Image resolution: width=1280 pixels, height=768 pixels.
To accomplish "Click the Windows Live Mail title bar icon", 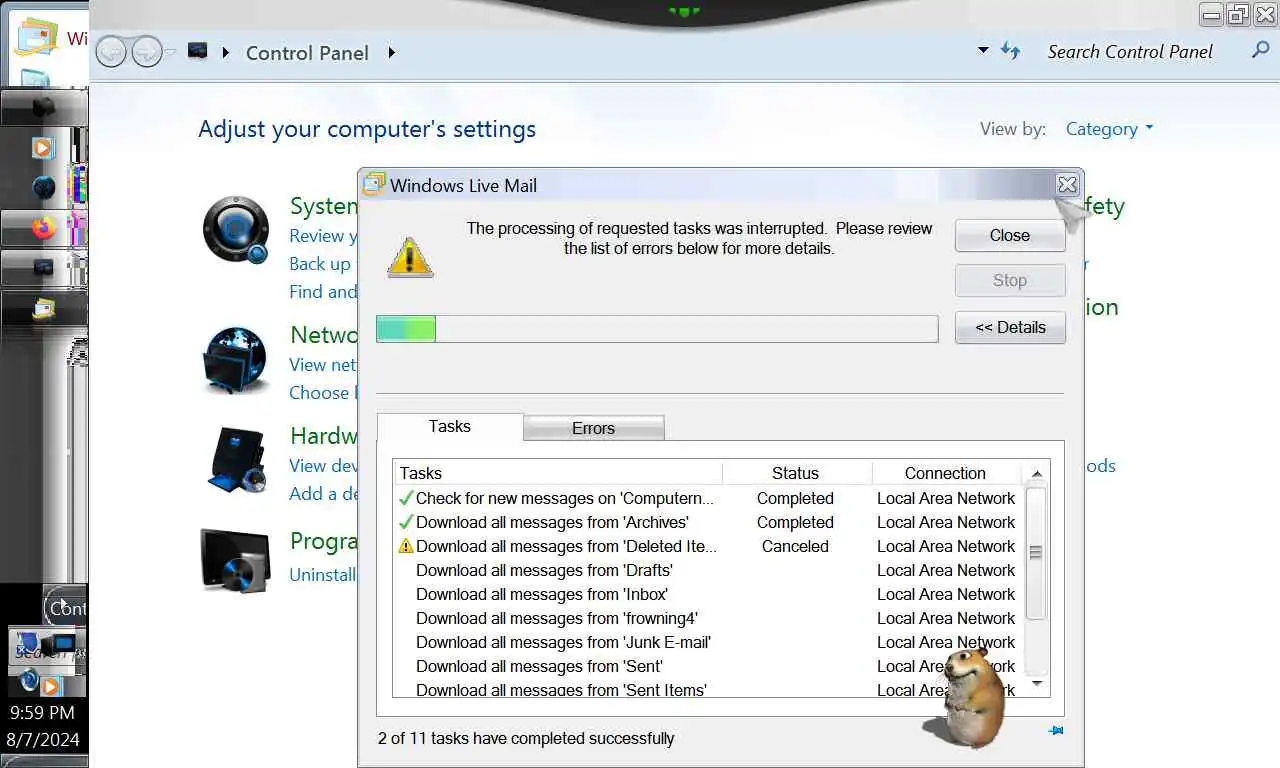I will (374, 184).
